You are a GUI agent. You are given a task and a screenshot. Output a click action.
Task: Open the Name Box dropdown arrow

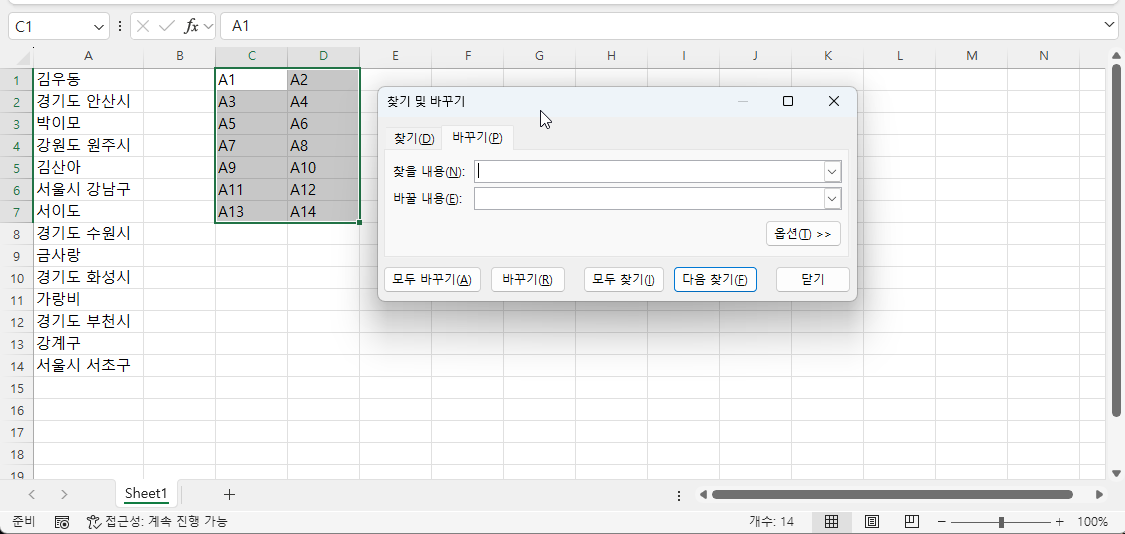99,27
